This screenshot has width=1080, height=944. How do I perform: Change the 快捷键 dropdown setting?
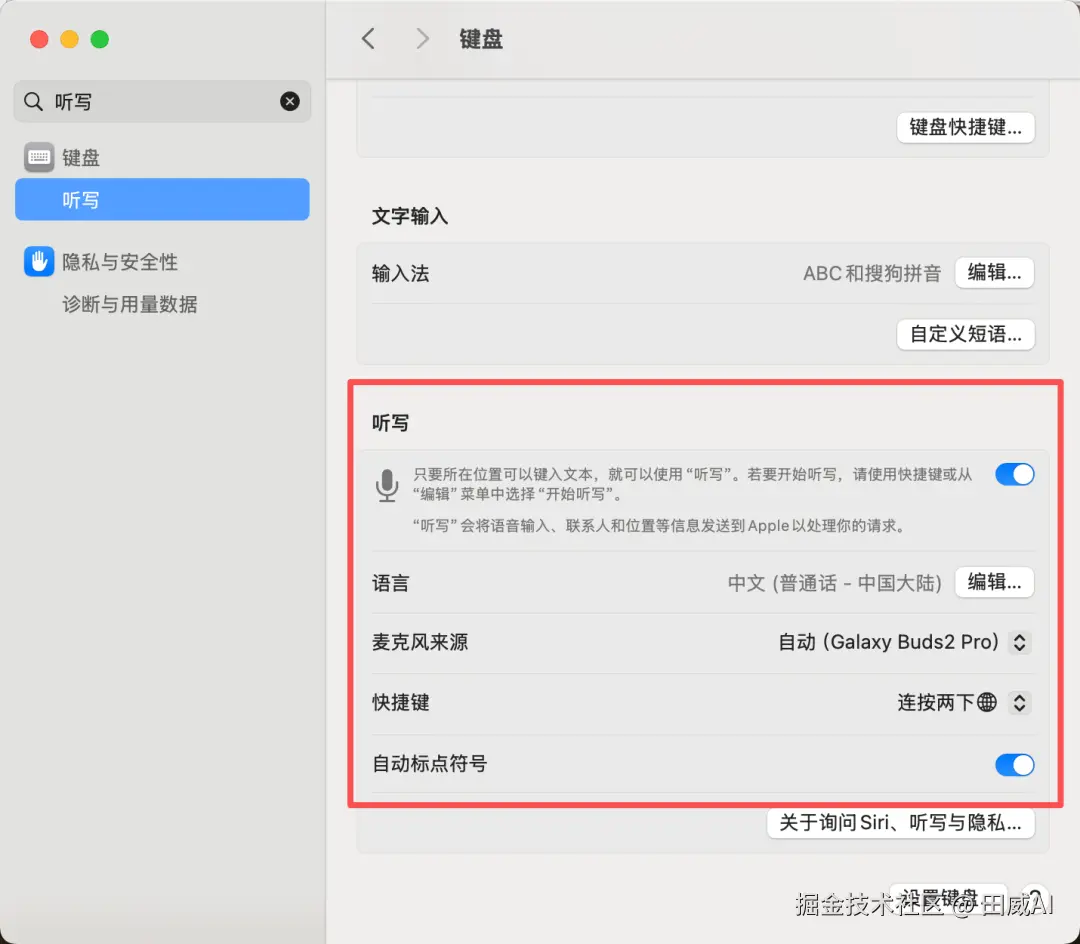(x=1019, y=702)
